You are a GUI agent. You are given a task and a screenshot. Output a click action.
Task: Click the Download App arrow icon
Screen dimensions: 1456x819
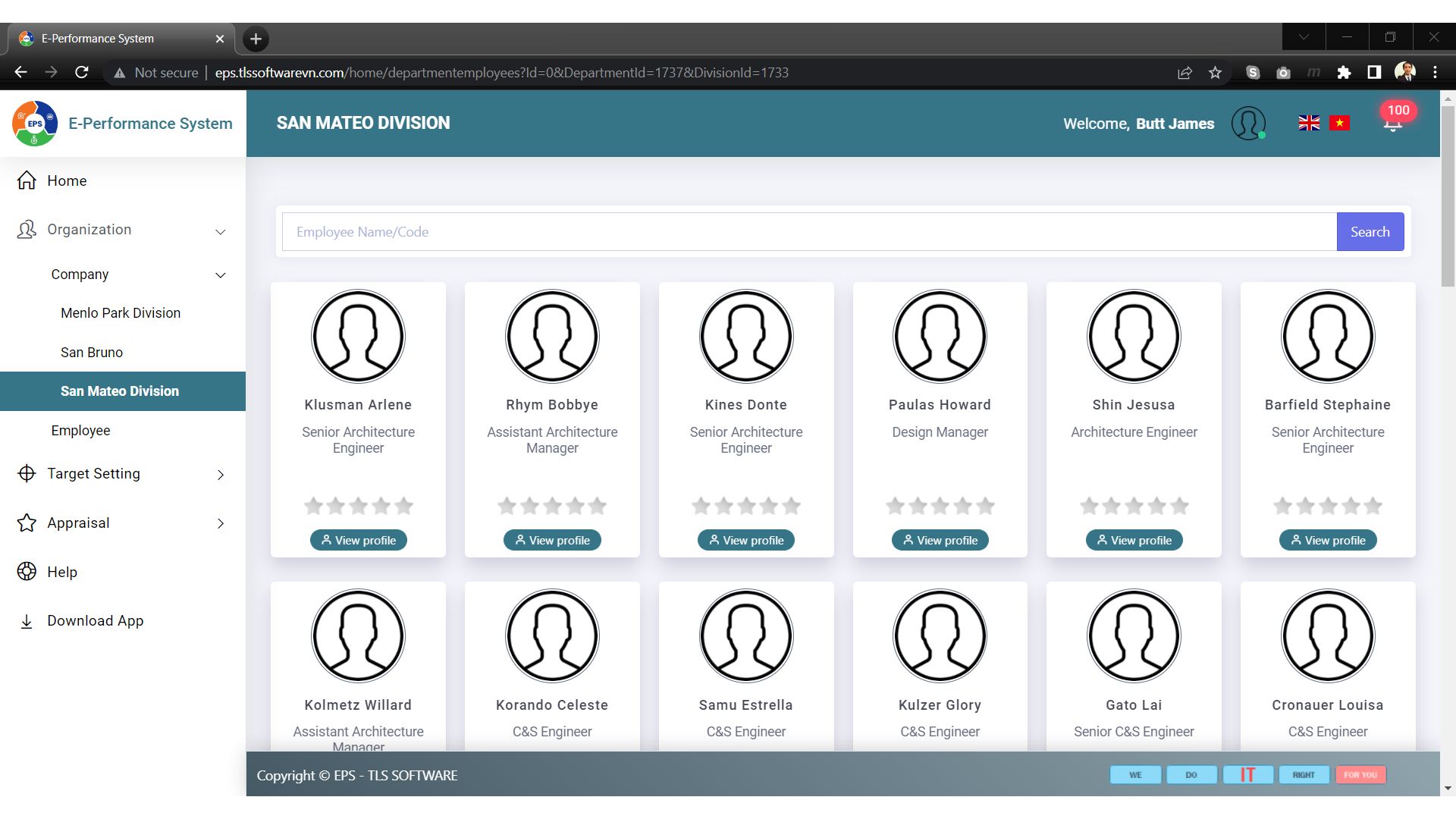[x=27, y=621]
